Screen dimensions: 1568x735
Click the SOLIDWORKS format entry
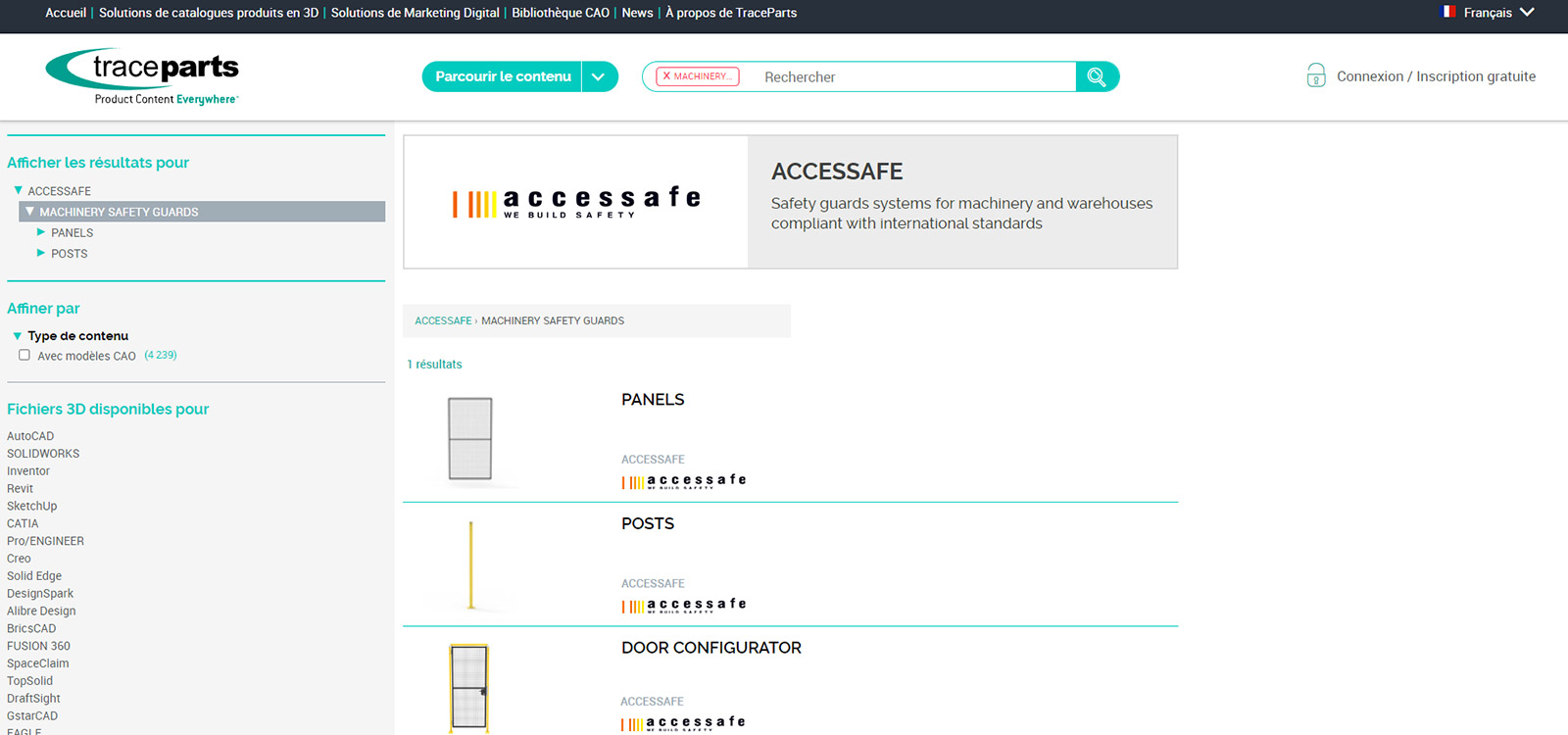[43, 454]
